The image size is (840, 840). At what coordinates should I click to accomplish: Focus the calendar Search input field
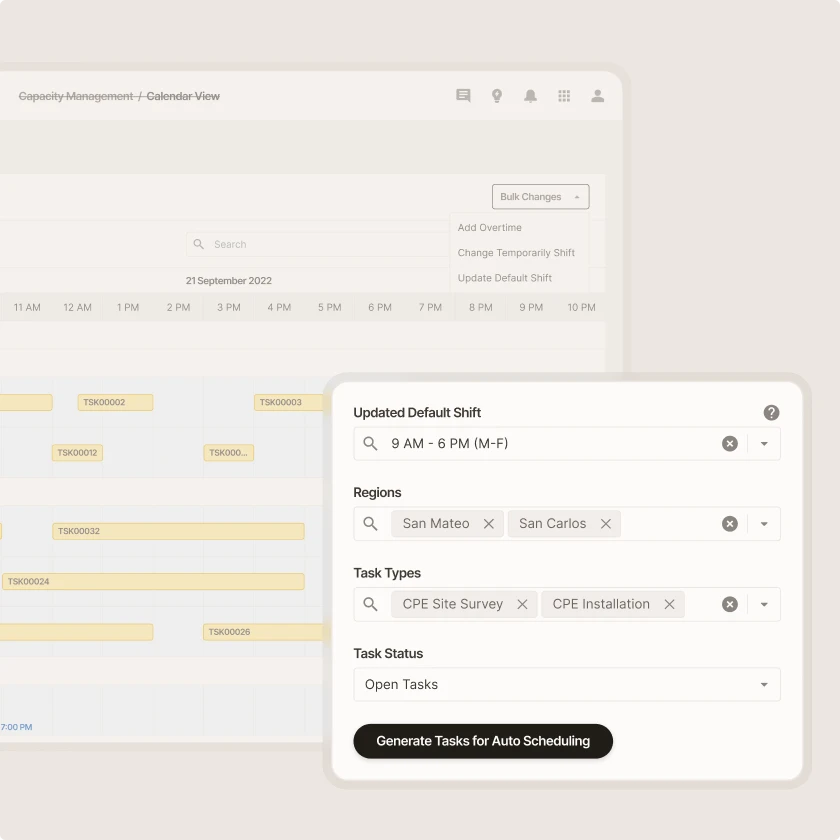[x=319, y=244]
